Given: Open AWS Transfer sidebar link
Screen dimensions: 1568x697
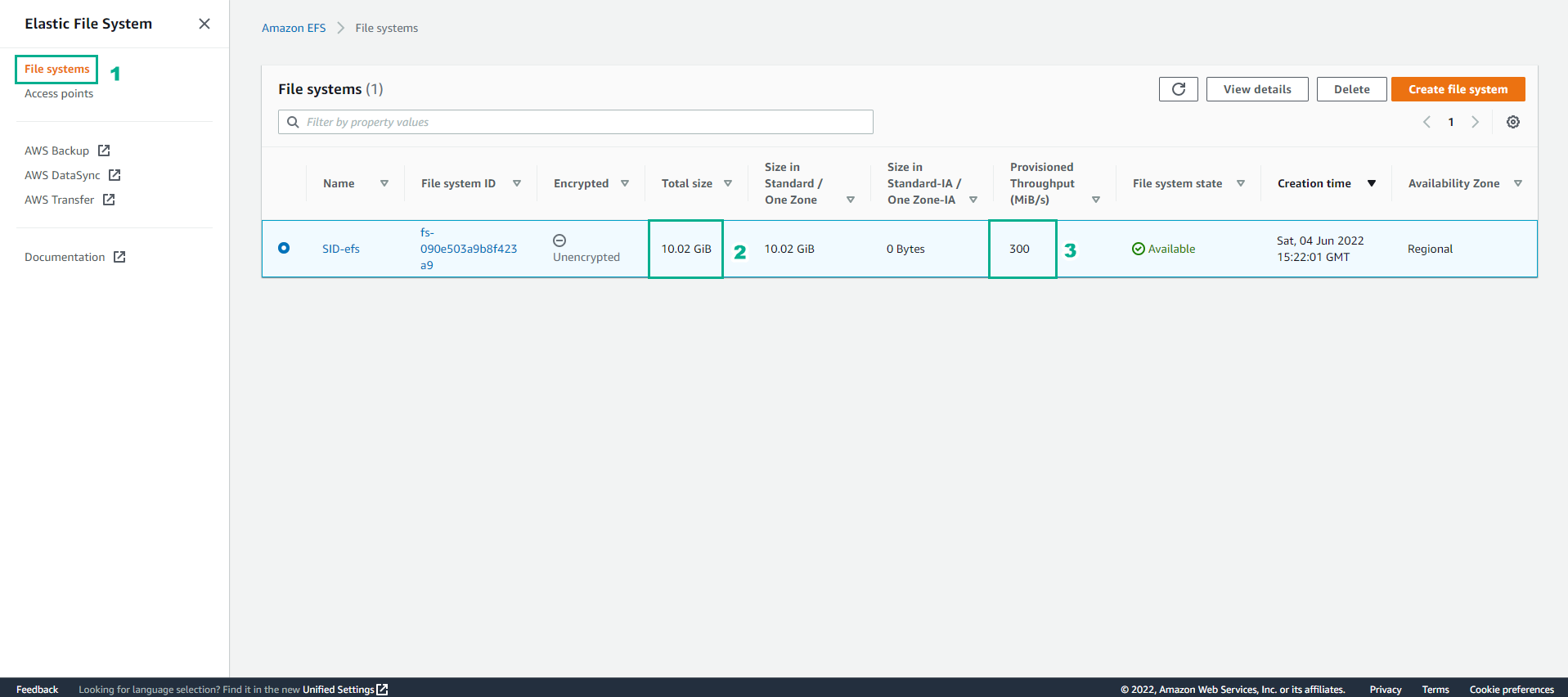Looking at the screenshot, I should [59, 200].
